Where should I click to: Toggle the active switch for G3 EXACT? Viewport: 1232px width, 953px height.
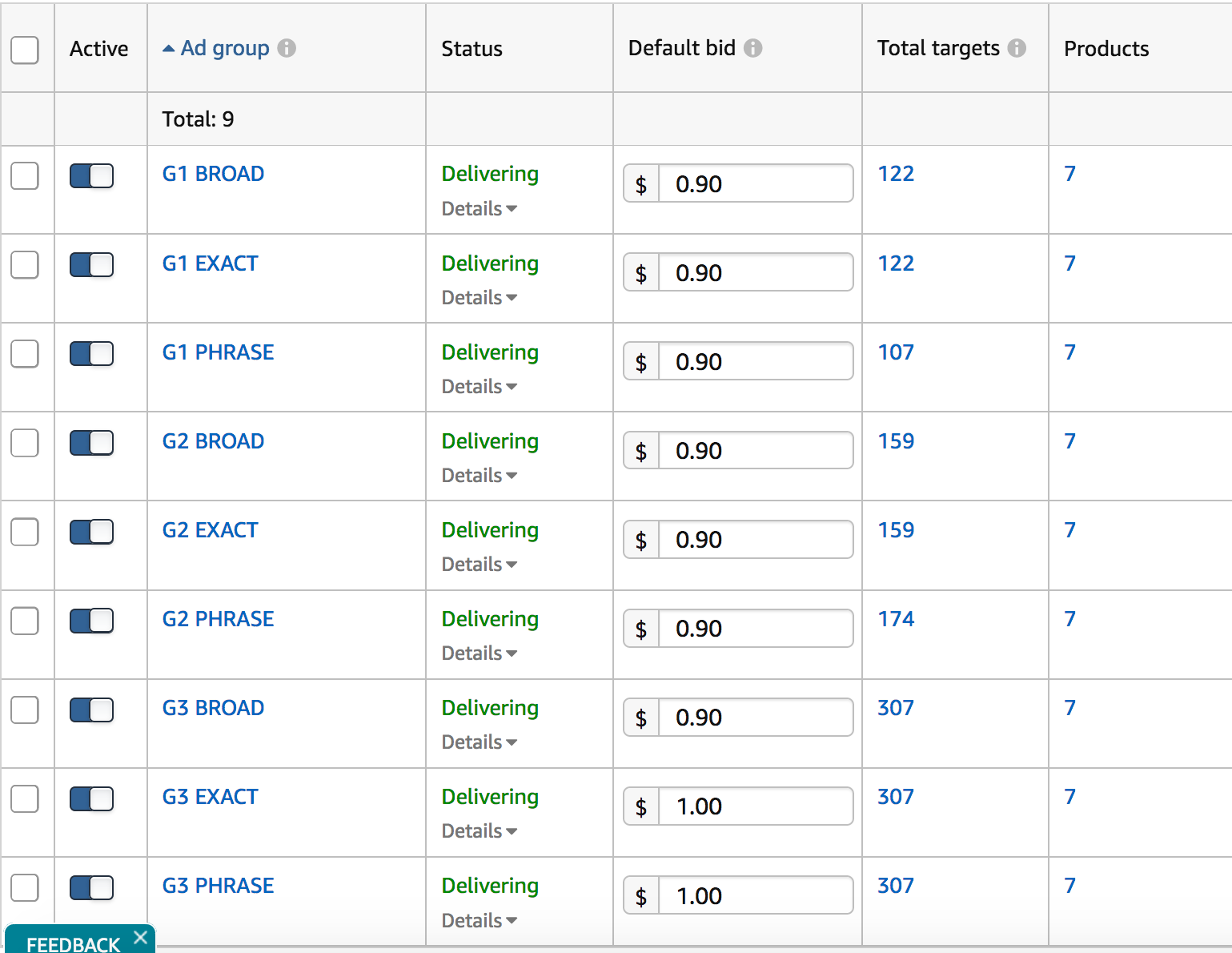coord(91,798)
